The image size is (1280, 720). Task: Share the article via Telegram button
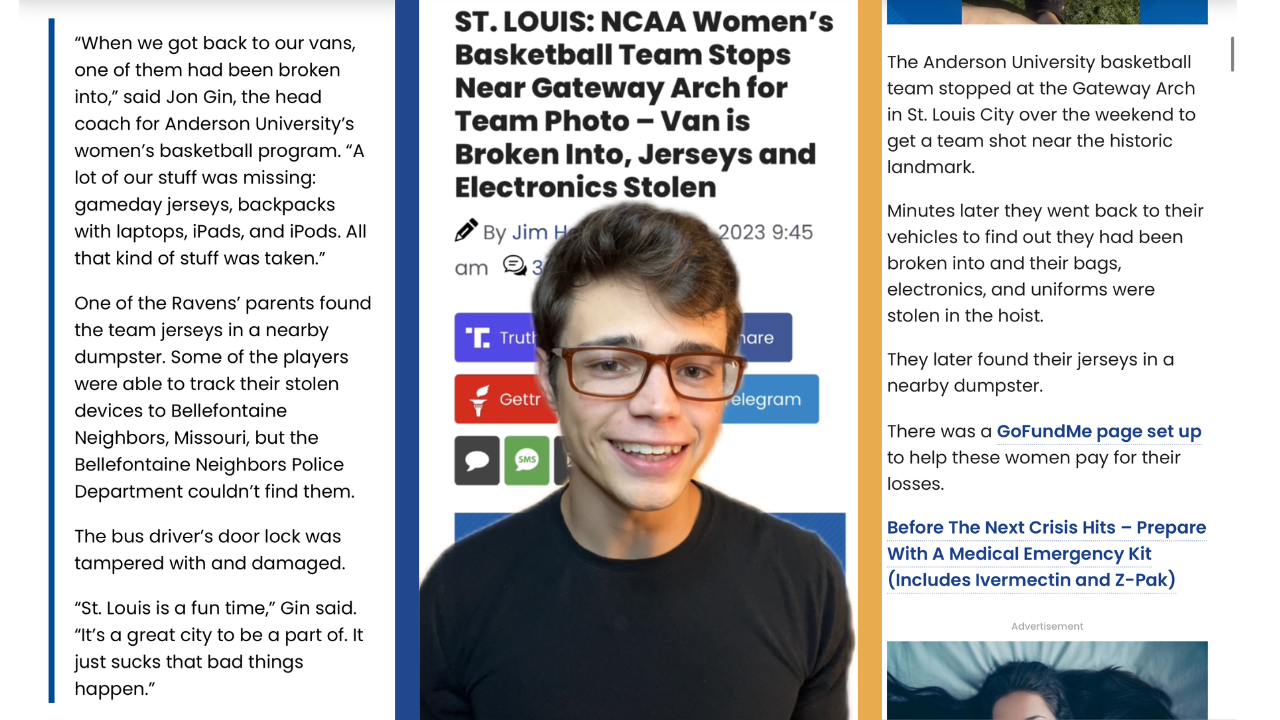pyautogui.click(x=770, y=399)
